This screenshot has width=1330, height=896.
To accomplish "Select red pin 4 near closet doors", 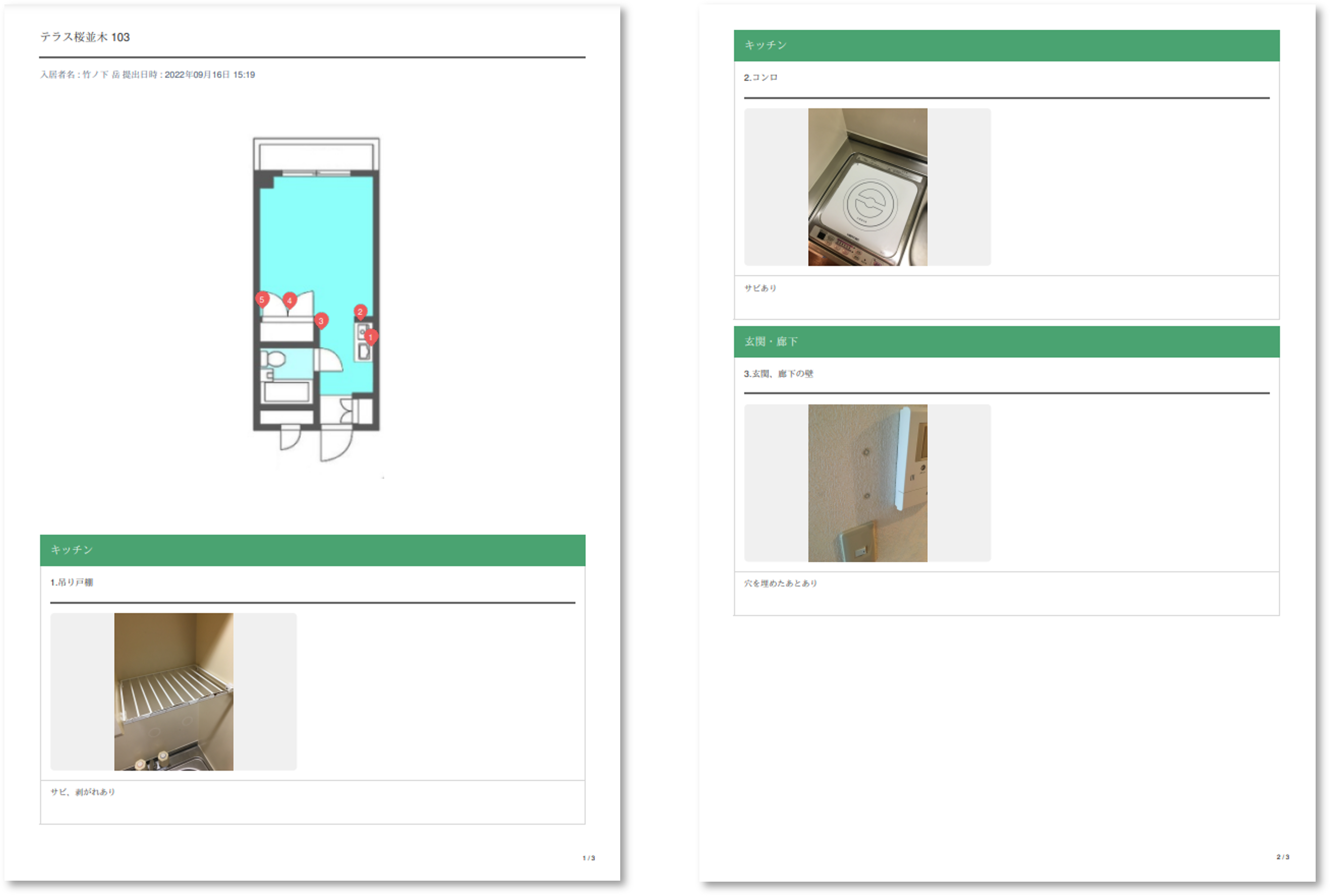I will [290, 300].
